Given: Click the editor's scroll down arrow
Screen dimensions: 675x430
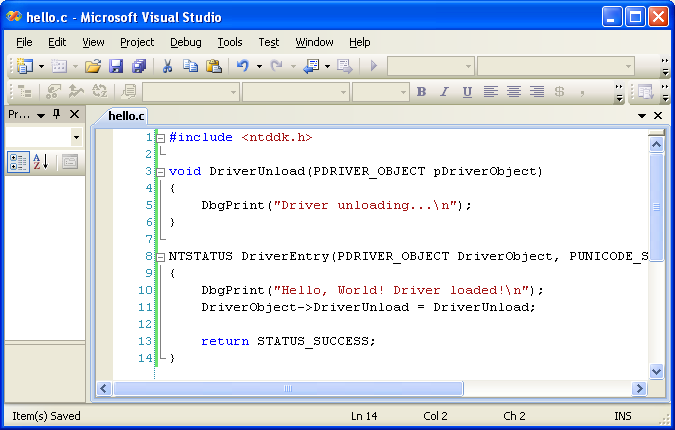Looking at the screenshot, I should coord(657,371).
